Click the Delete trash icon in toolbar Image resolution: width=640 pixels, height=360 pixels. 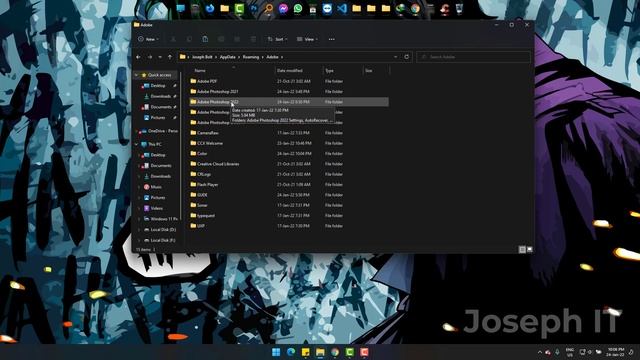click(253, 39)
